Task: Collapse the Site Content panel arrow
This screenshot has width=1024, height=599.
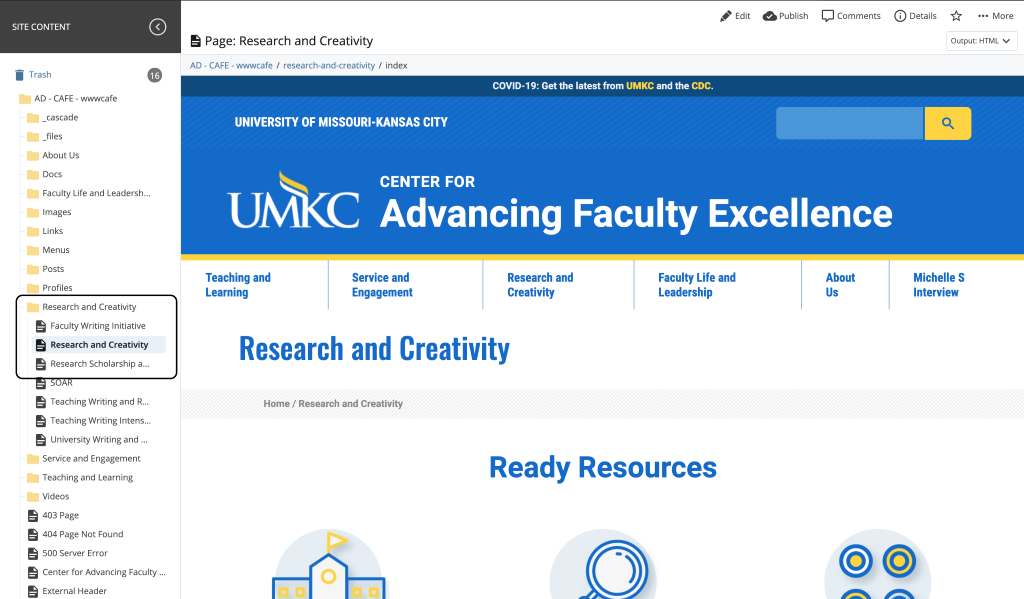Action: click(157, 27)
